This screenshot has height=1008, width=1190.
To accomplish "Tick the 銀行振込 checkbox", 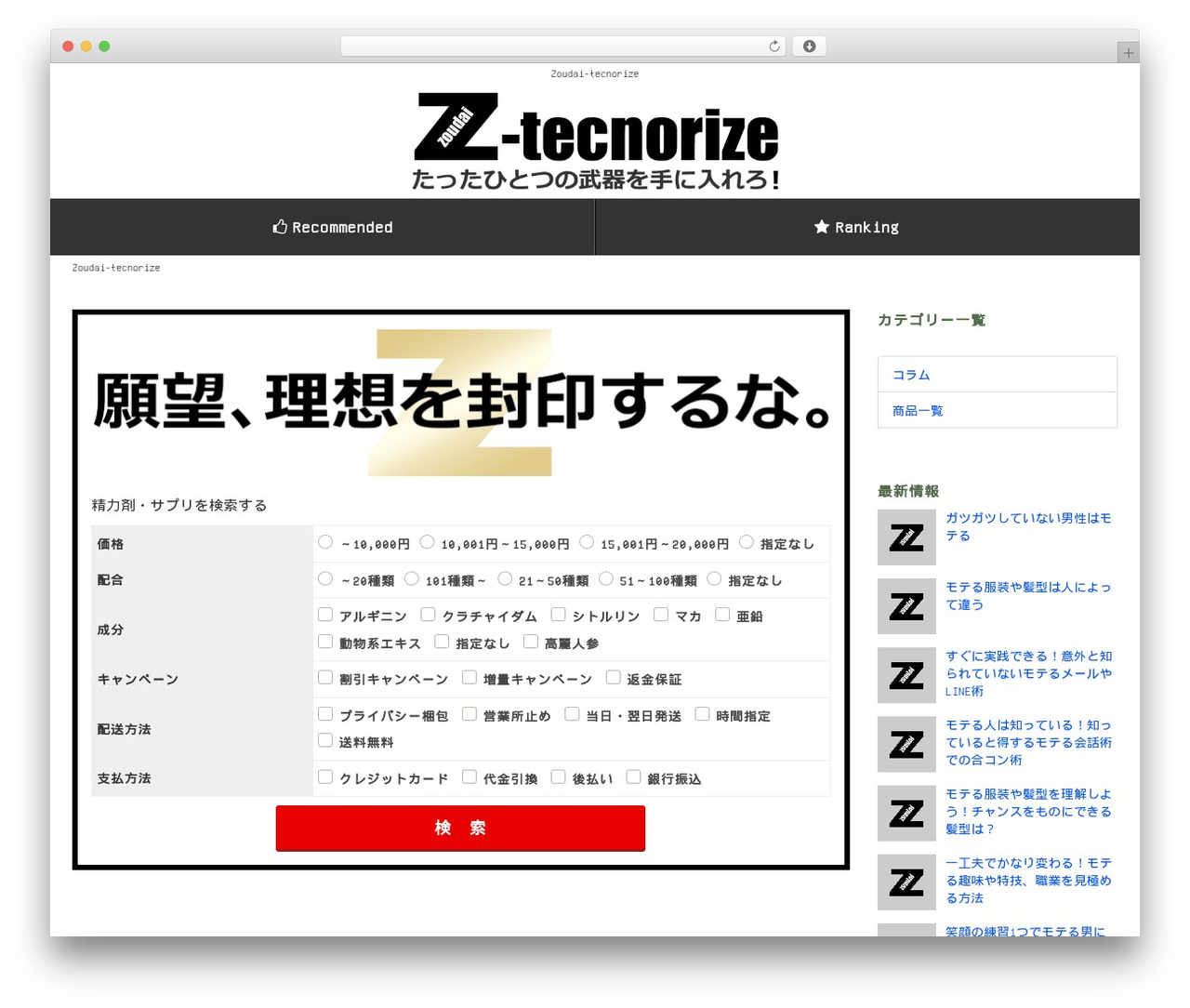I will pyautogui.click(x=633, y=776).
